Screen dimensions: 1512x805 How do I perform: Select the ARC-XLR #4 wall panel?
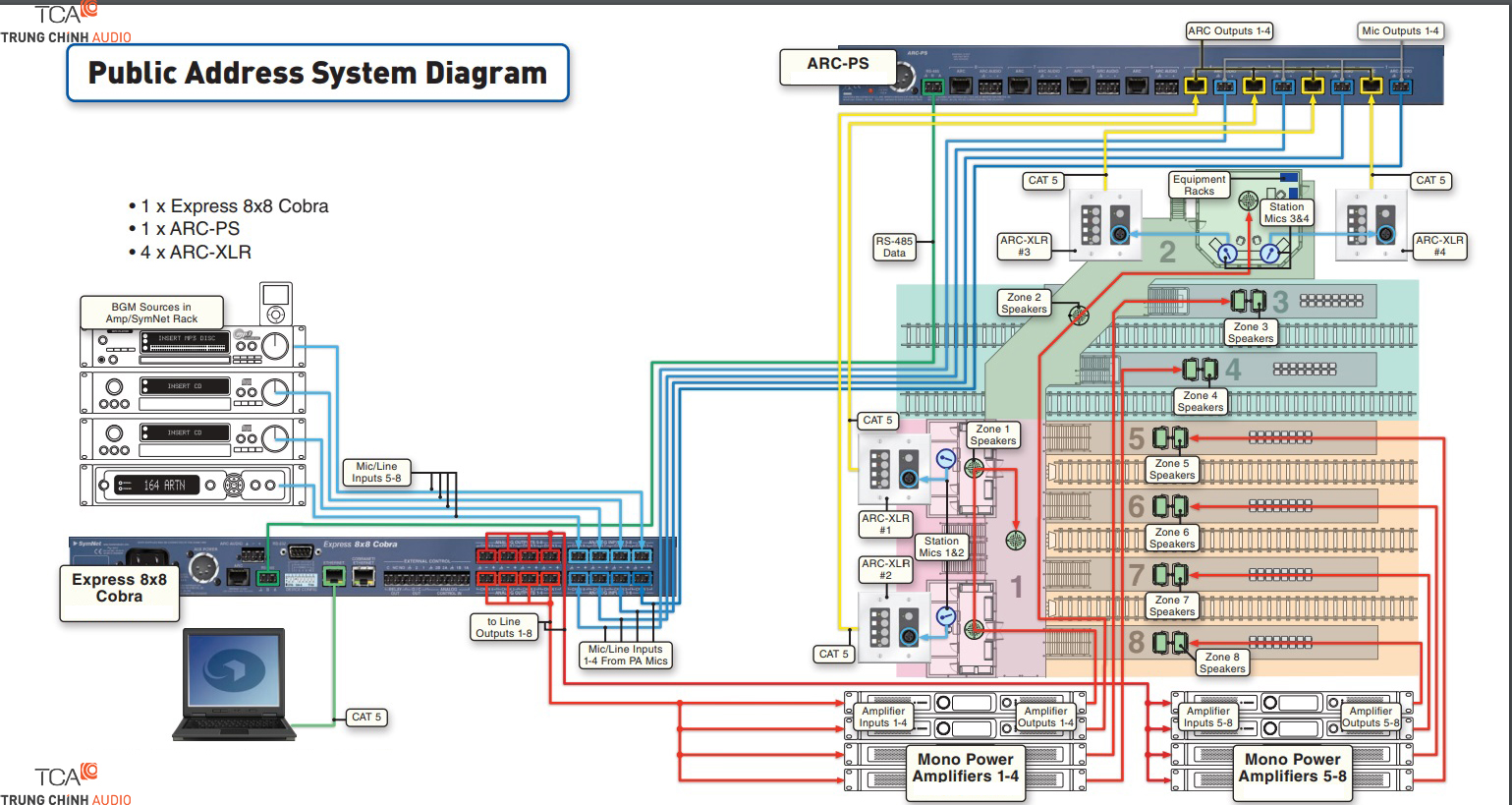1371,225
